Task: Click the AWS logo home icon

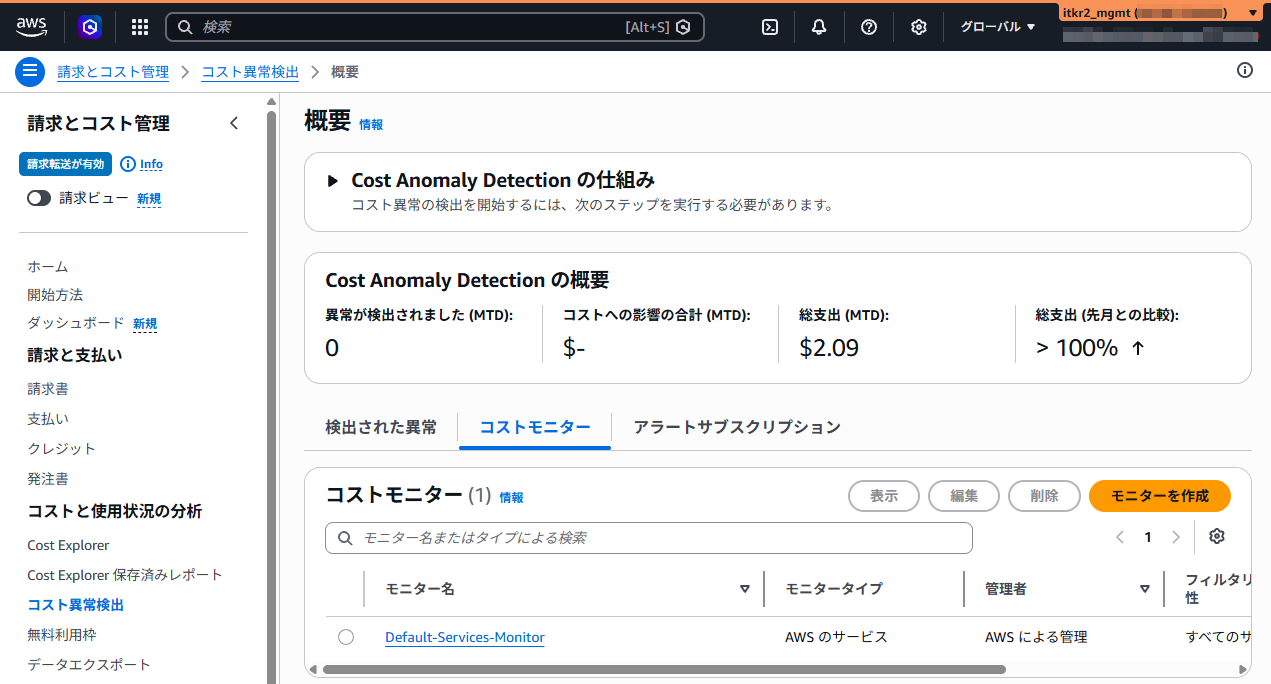Action: click(x=32, y=27)
